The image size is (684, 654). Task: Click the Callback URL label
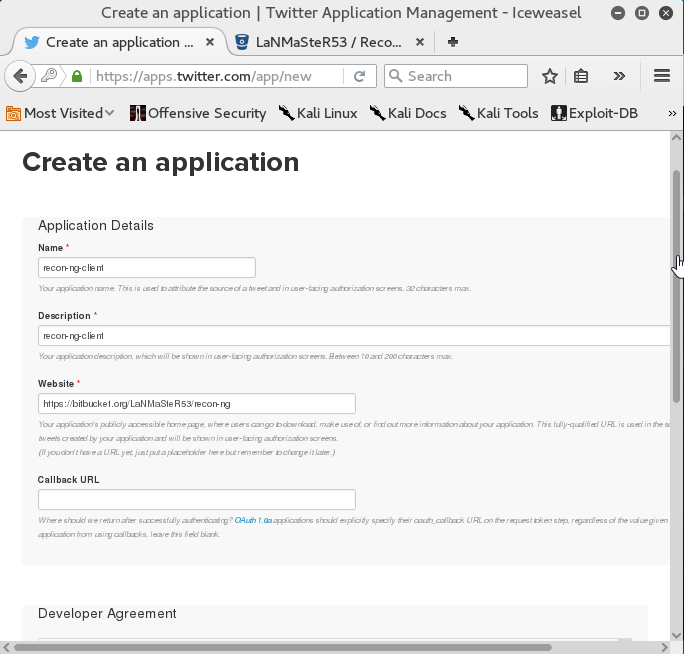(68, 479)
